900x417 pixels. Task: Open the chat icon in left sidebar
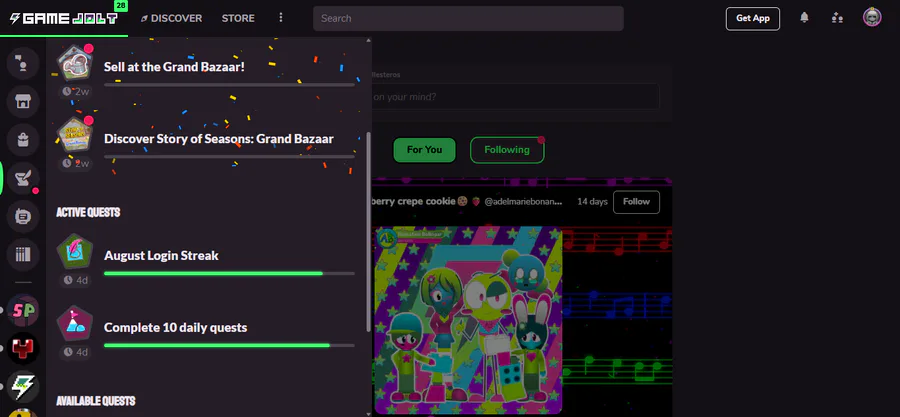point(23,63)
